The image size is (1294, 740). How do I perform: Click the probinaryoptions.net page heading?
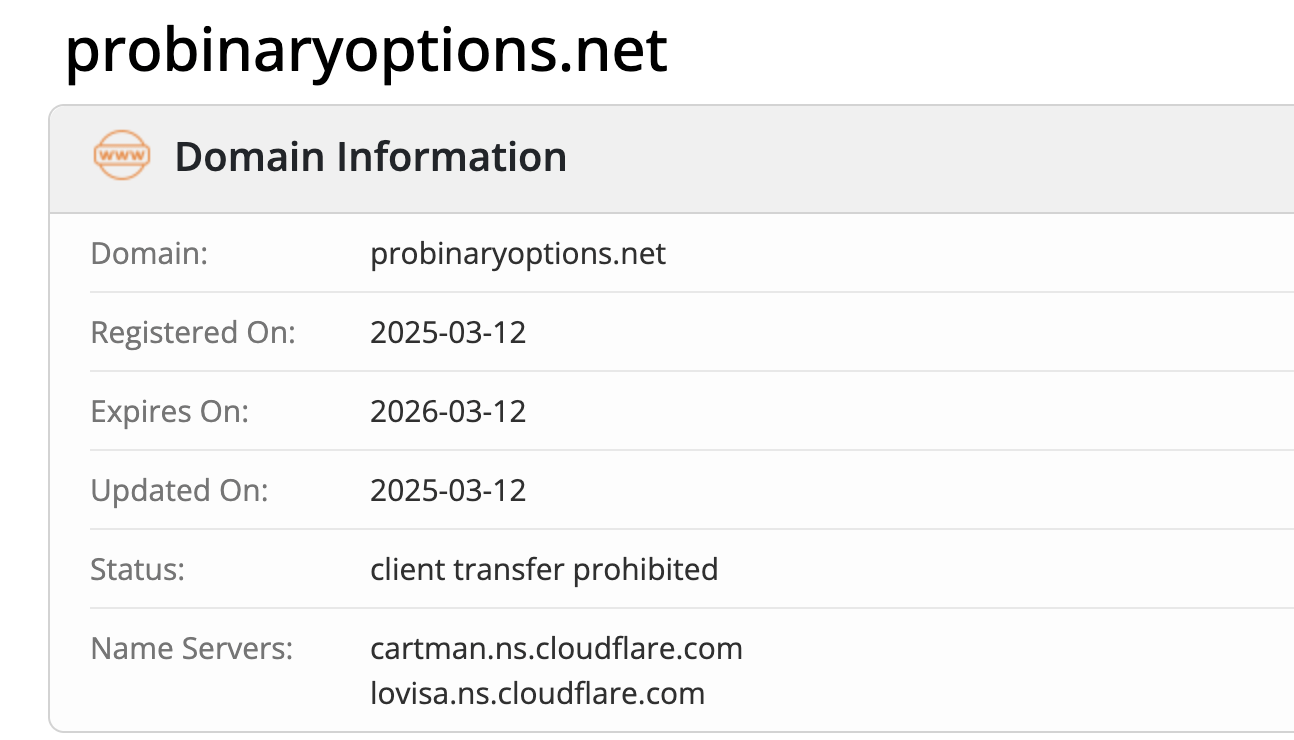(x=365, y=50)
